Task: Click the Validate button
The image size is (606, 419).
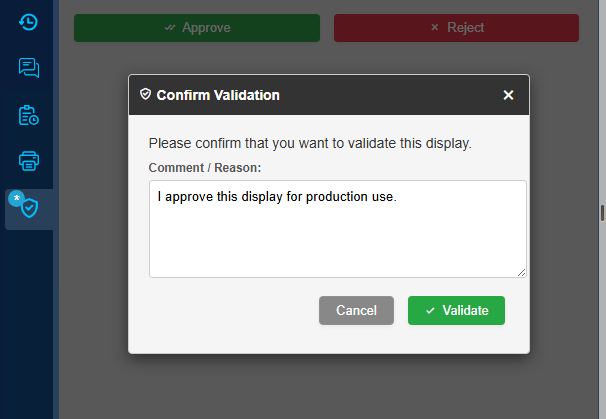Action: [456, 310]
